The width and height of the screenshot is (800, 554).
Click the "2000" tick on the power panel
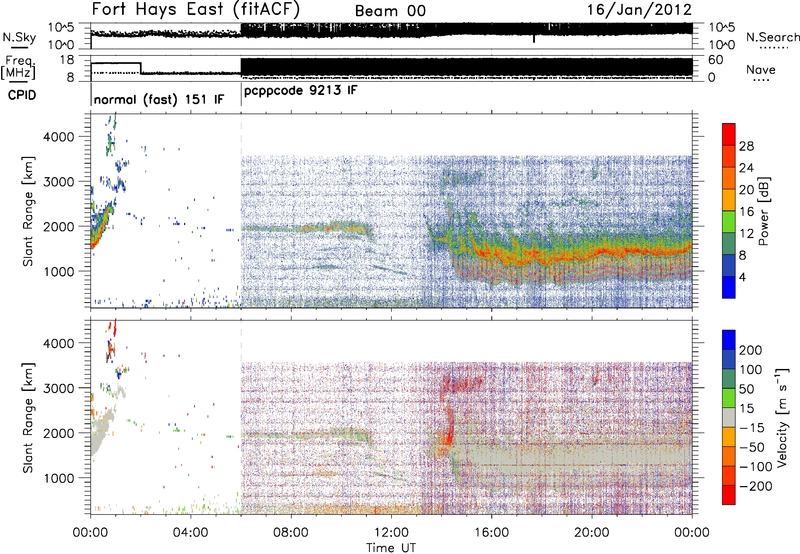pos(58,226)
